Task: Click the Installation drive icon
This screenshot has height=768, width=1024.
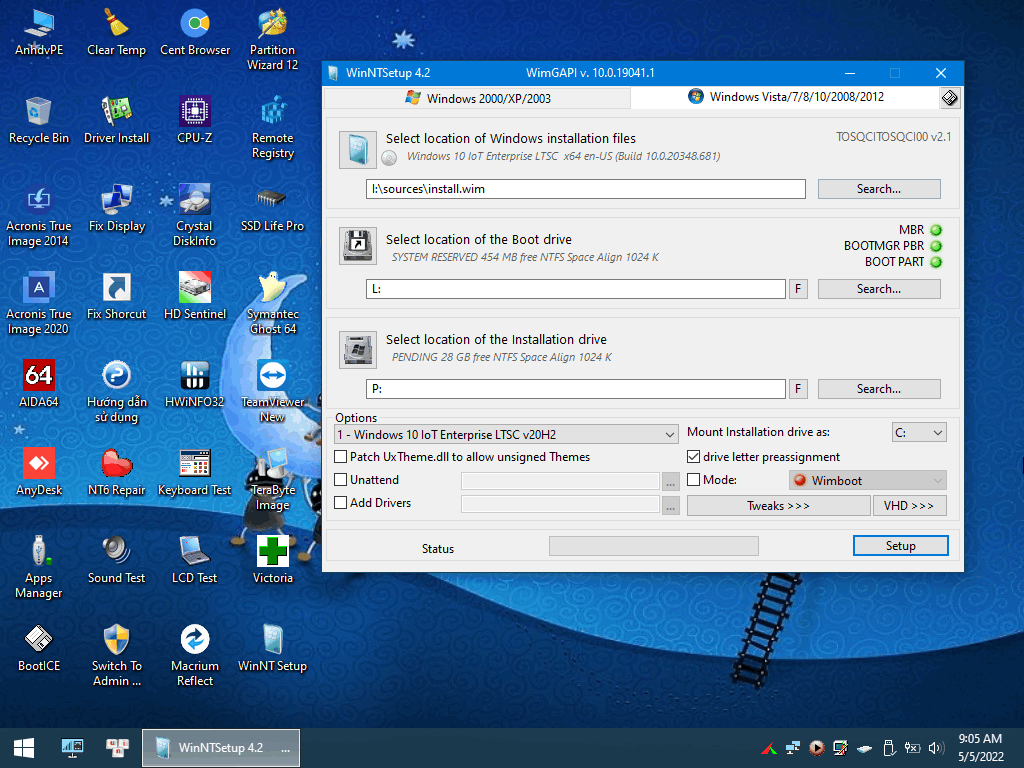Action: pyautogui.click(x=358, y=349)
